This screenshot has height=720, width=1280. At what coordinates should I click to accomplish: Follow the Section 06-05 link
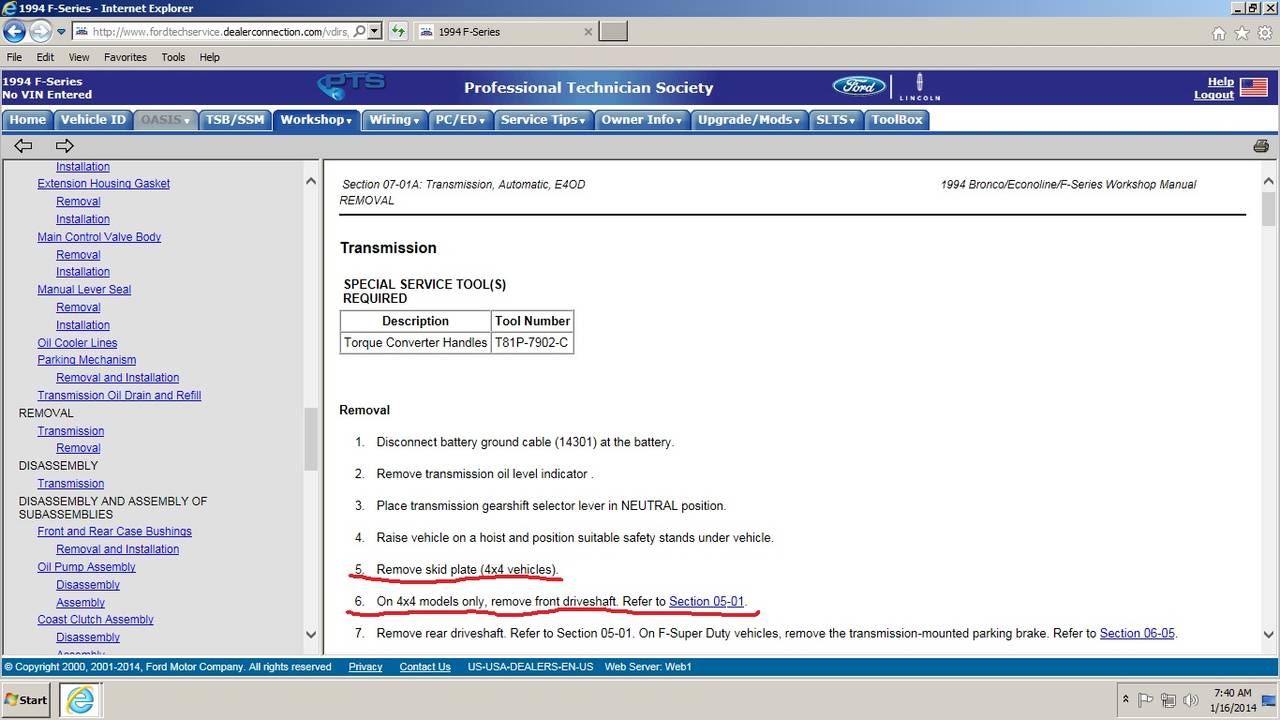(x=1137, y=634)
